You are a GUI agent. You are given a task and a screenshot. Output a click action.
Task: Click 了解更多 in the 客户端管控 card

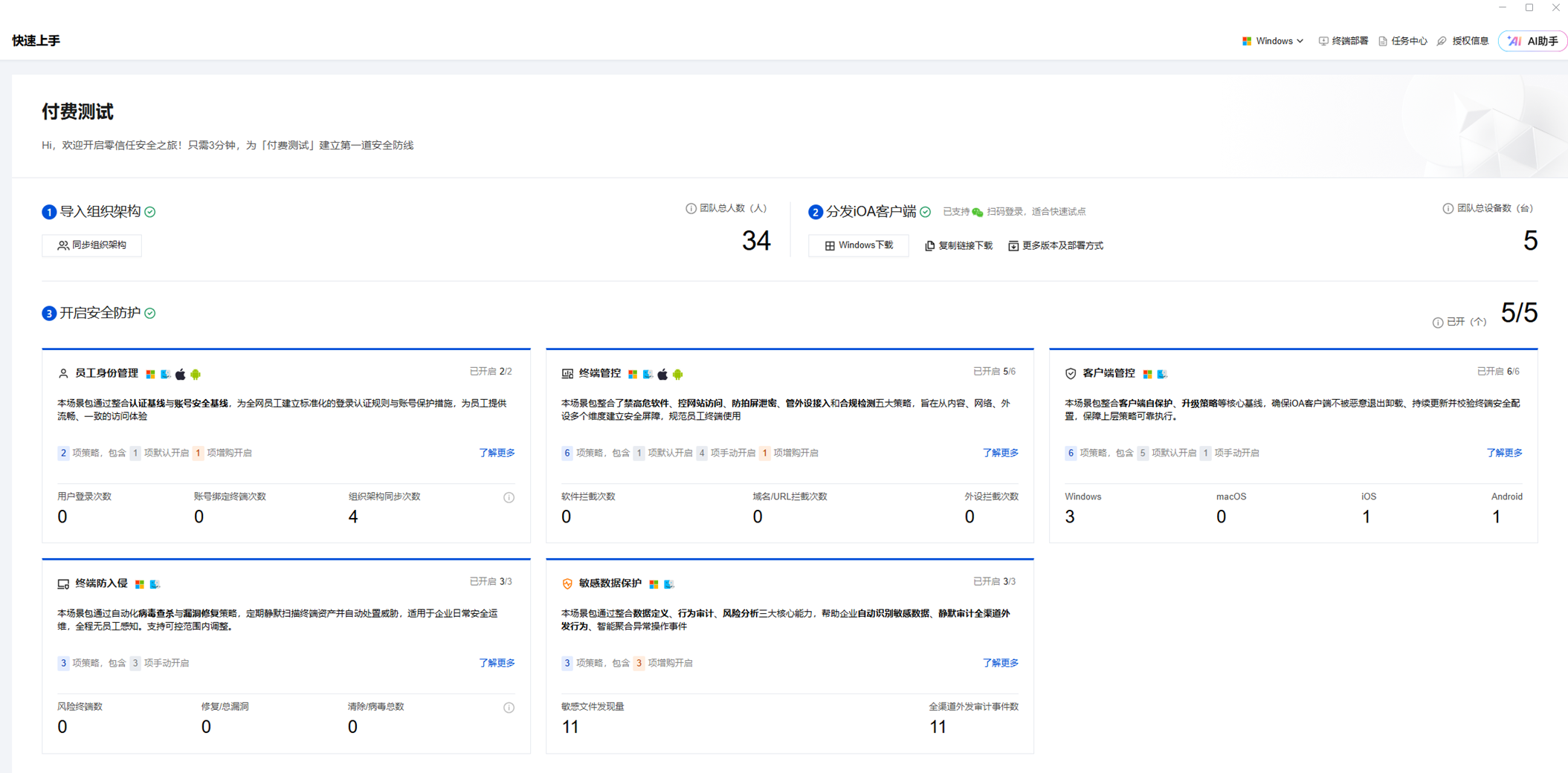point(1503,453)
